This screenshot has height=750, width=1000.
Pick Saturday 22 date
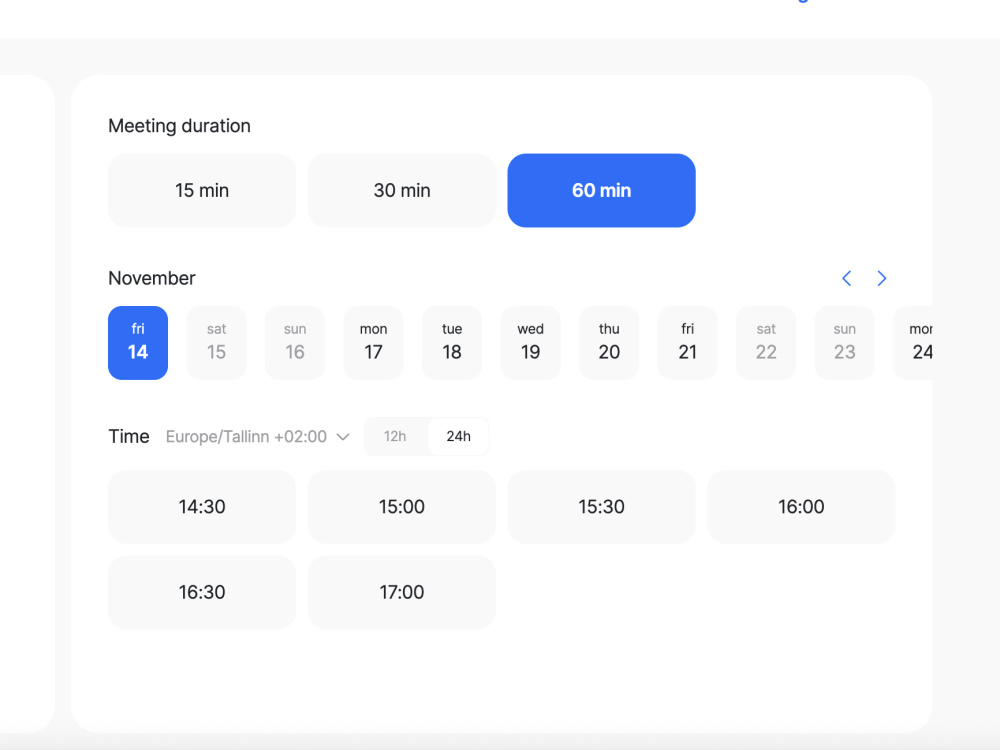[x=765, y=343]
